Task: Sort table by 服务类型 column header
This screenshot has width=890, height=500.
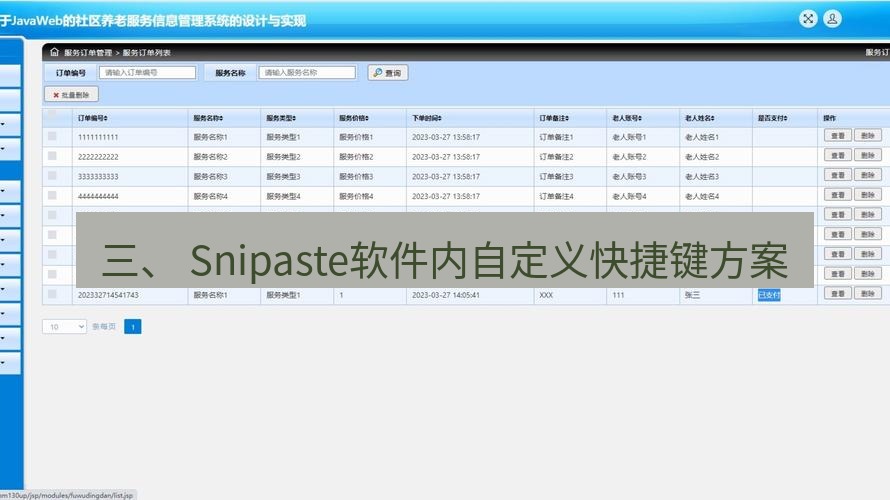Action: pos(281,118)
